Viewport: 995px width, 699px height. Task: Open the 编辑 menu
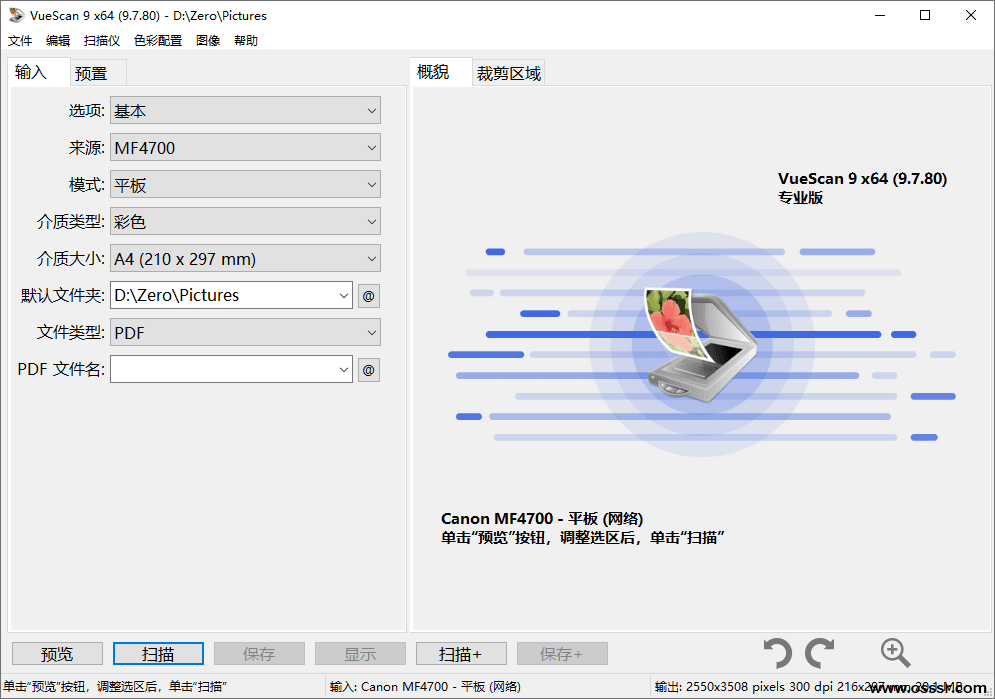58,41
